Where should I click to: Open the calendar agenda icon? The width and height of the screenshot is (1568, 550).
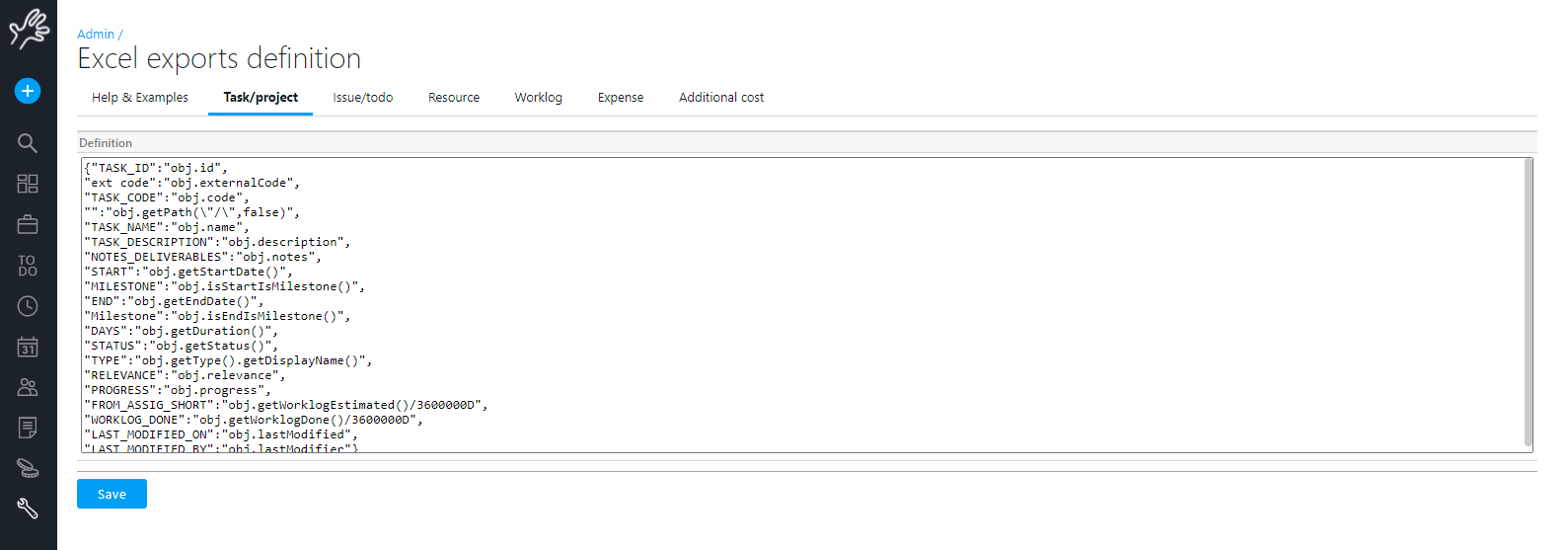pyautogui.click(x=28, y=347)
